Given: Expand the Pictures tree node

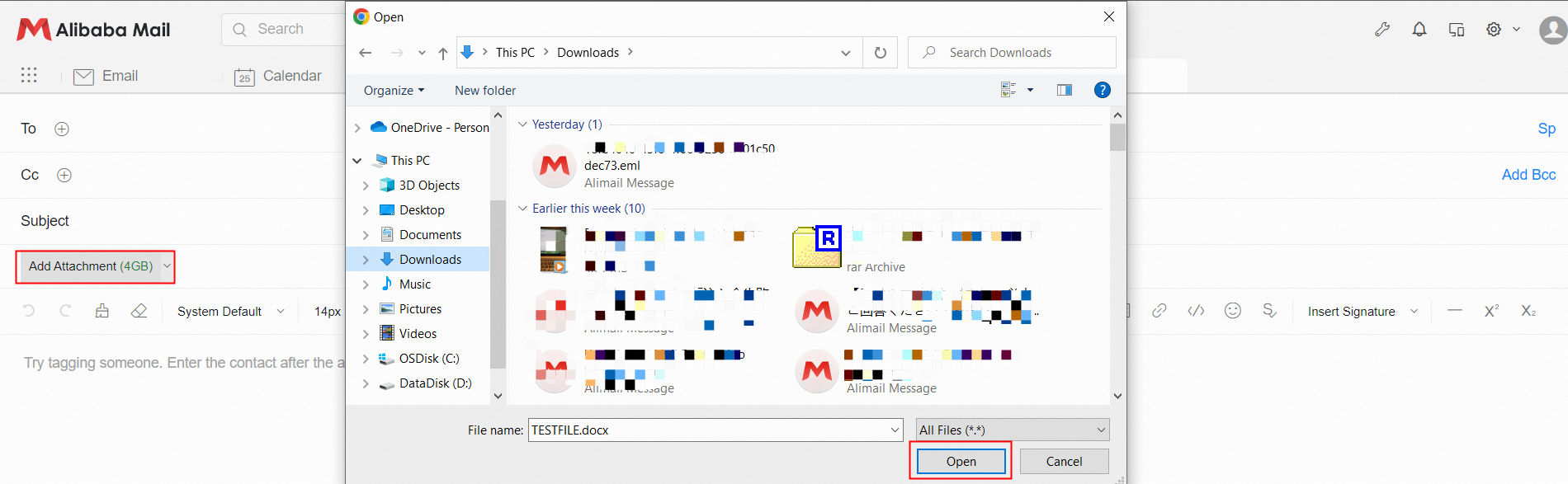Looking at the screenshot, I should 366,309.
